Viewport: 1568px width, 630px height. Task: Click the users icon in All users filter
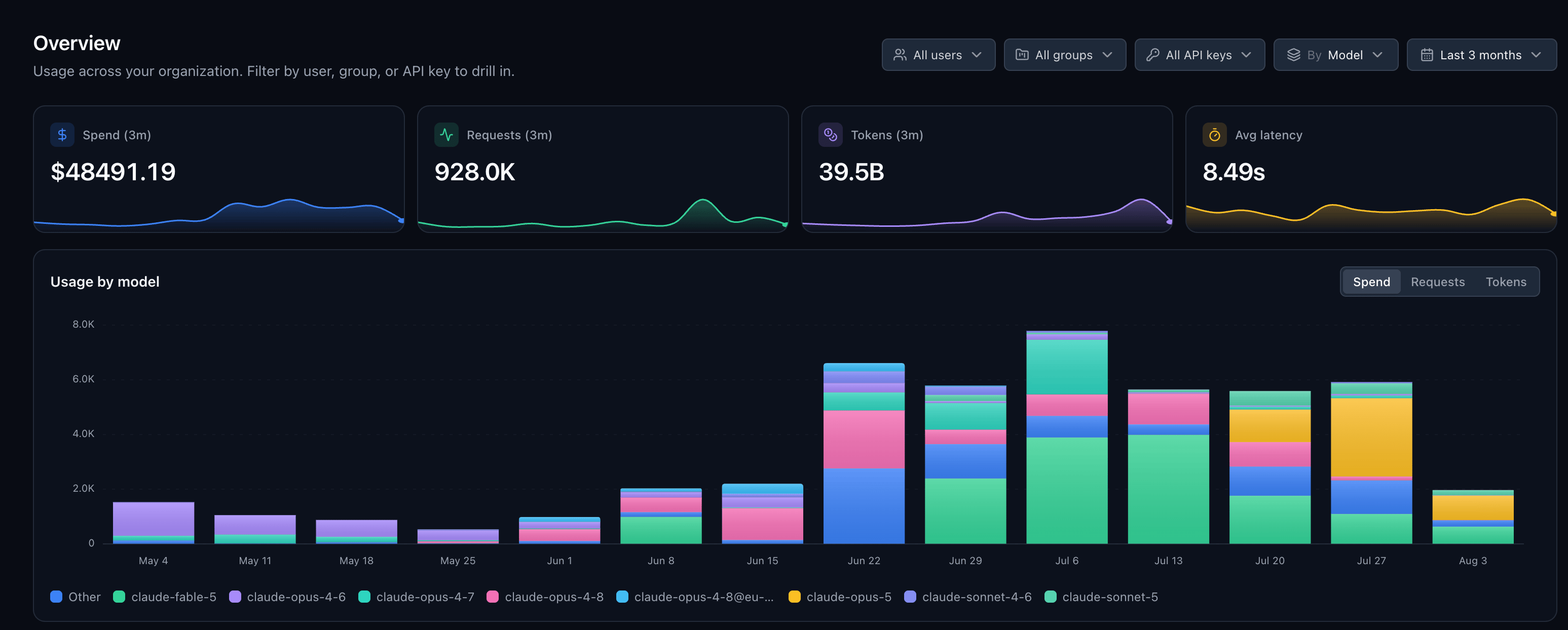pyautogui.click(x=900, y=55)
